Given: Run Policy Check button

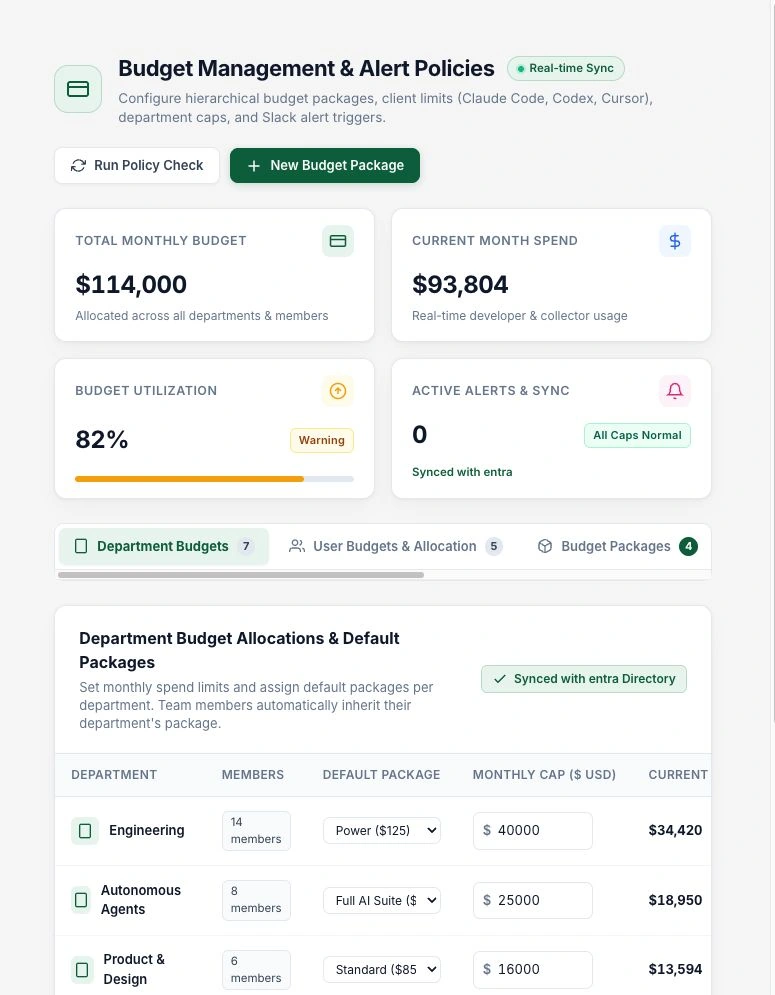Looking at the screenshot, I should click(137, 166).
